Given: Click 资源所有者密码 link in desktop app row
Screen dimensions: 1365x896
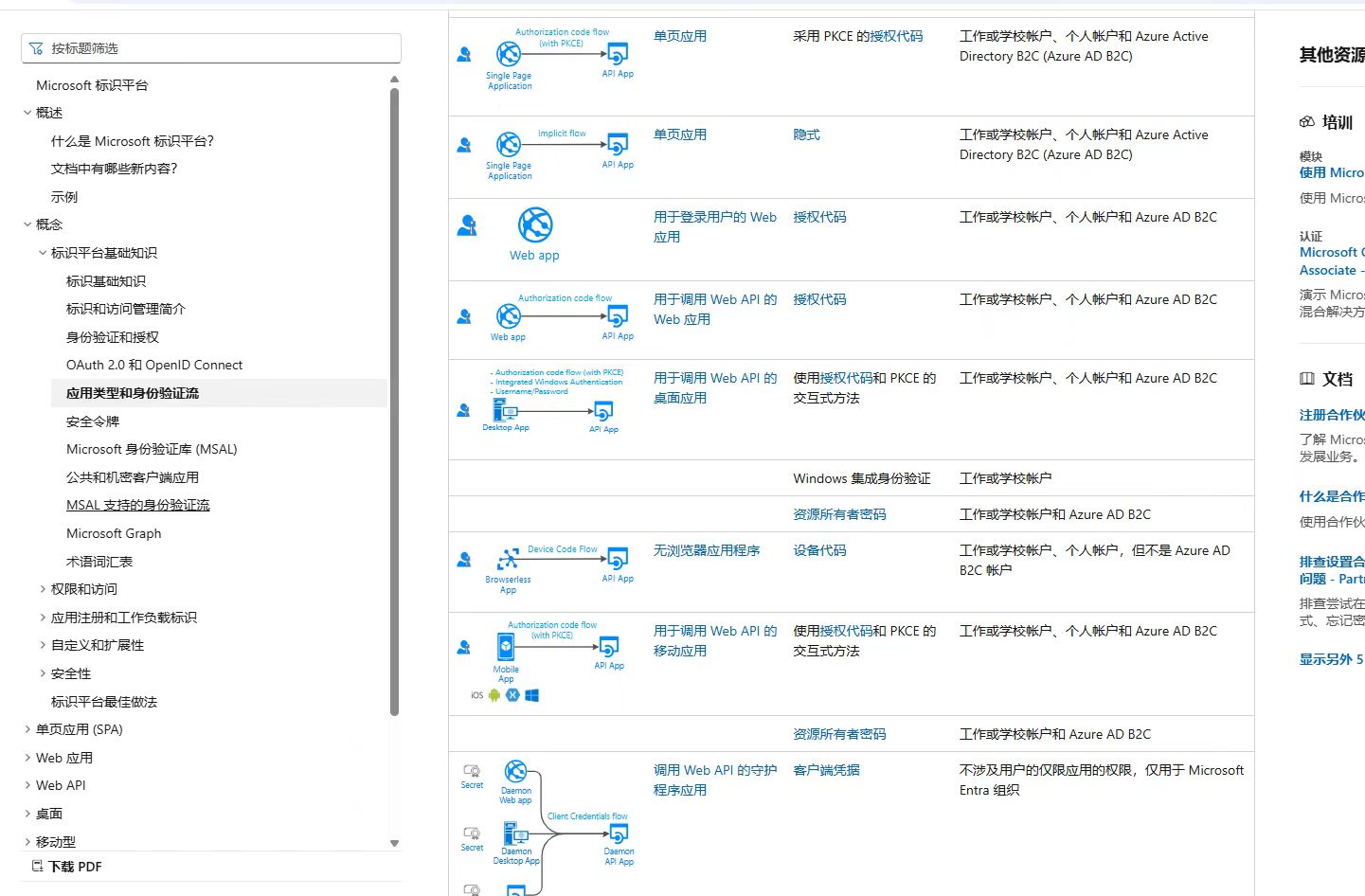Looking at the screenshot, I should (x=839, y=514).
